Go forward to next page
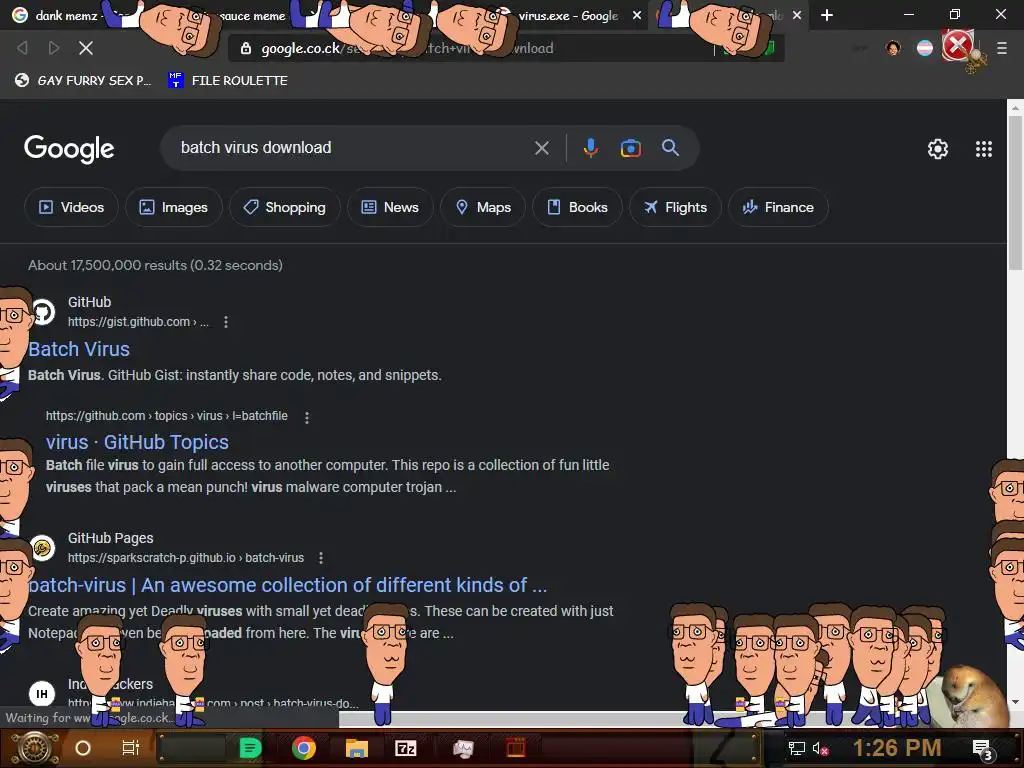 pyautogui.click(x=54, y=48)
